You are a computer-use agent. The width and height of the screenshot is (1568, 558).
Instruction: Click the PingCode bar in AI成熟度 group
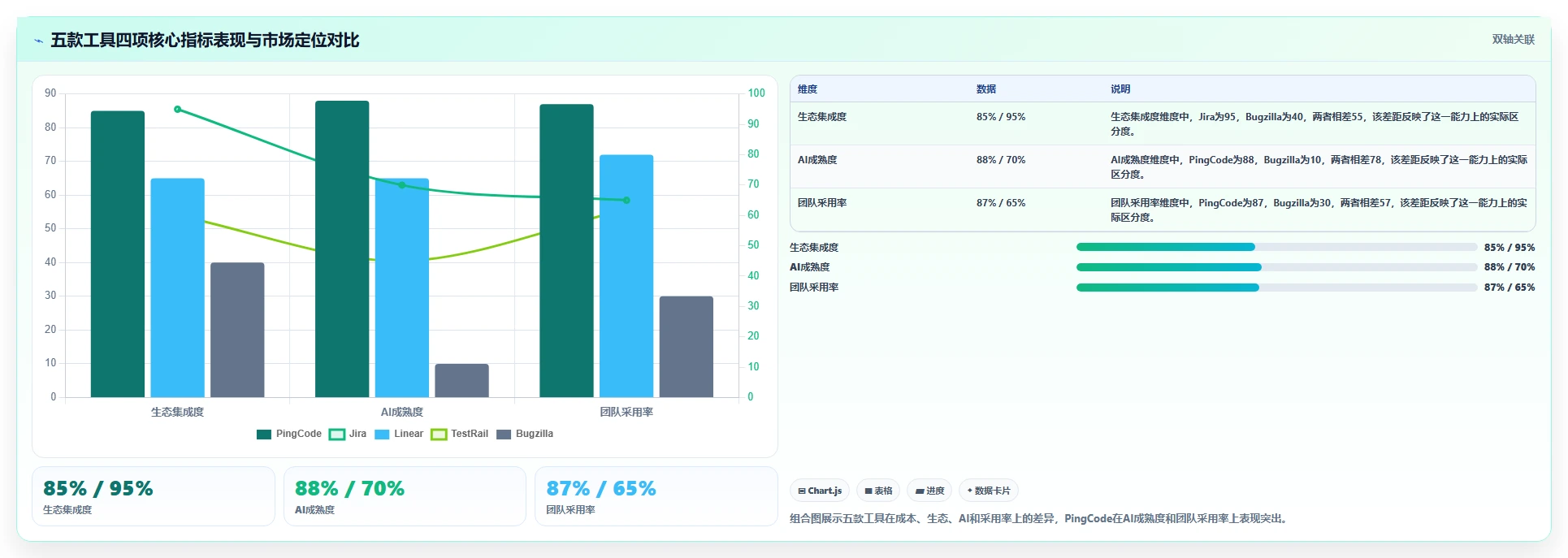coord(342,249)
